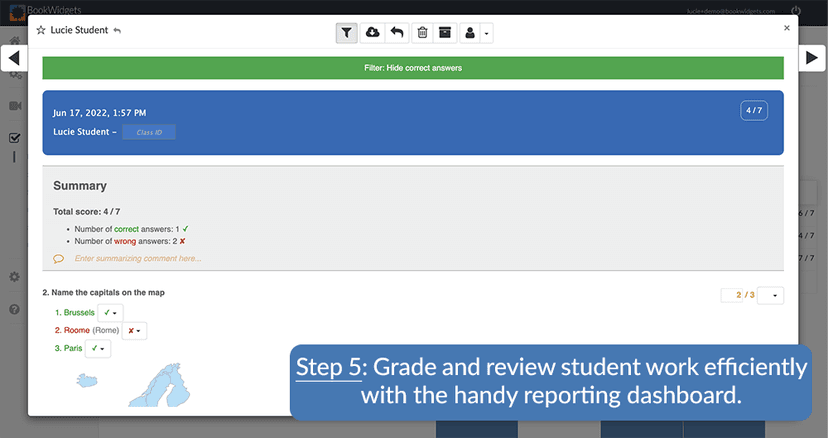Viewport: 828px width, 438px height.
Task: Click small reply arrow beside student name
Action: click(x=117, y=31)
